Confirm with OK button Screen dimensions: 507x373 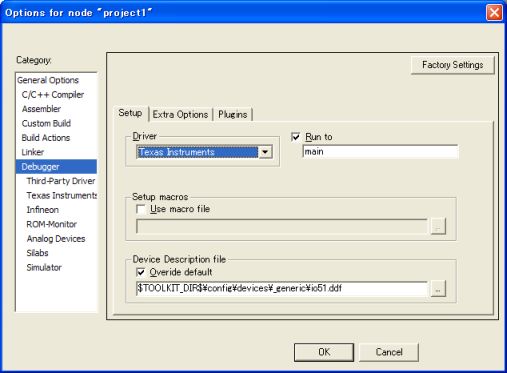pyautogui.click(x=324, y=352)
